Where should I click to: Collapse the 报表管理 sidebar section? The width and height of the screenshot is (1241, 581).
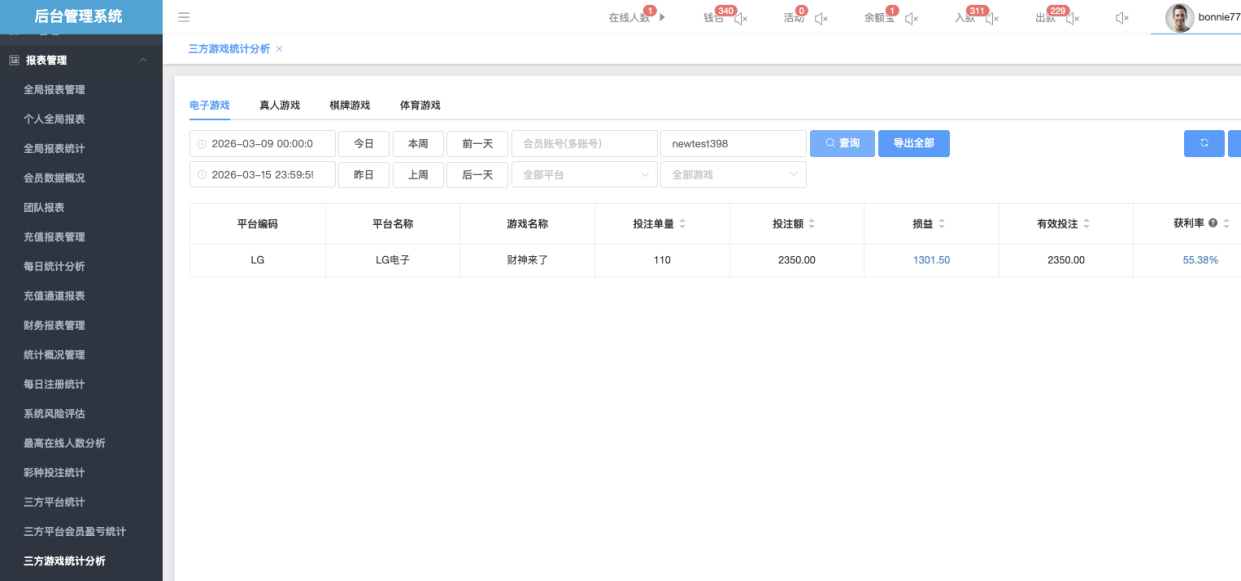(x=143, y=60)
